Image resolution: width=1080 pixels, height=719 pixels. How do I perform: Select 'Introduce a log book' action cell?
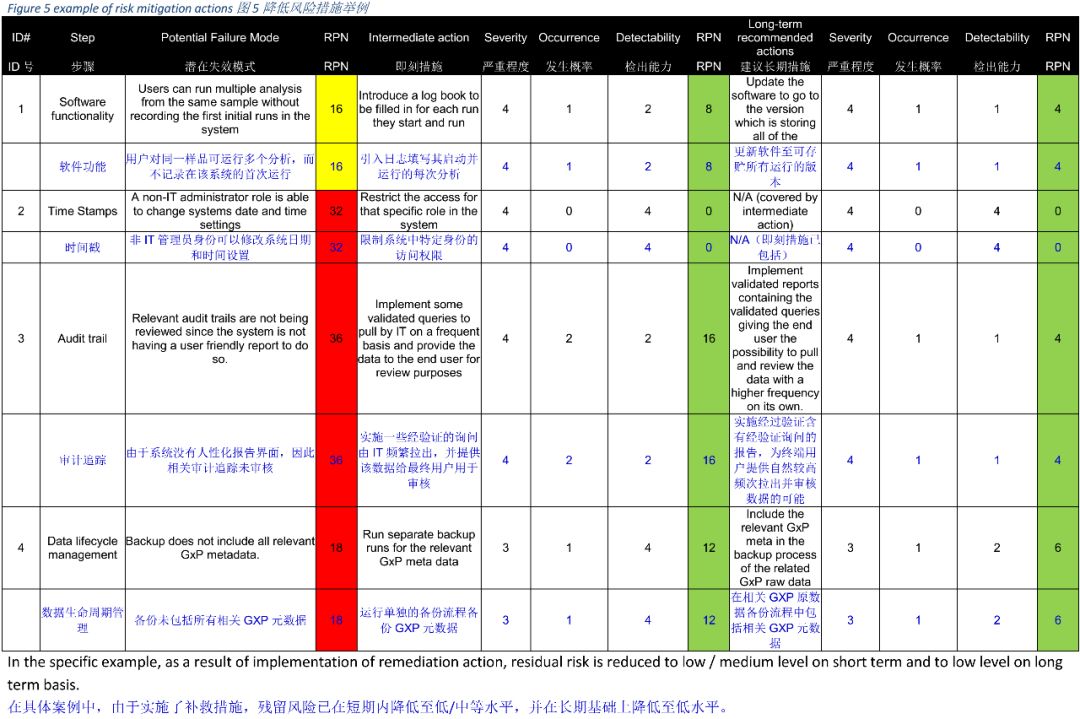tap(419, 109)
